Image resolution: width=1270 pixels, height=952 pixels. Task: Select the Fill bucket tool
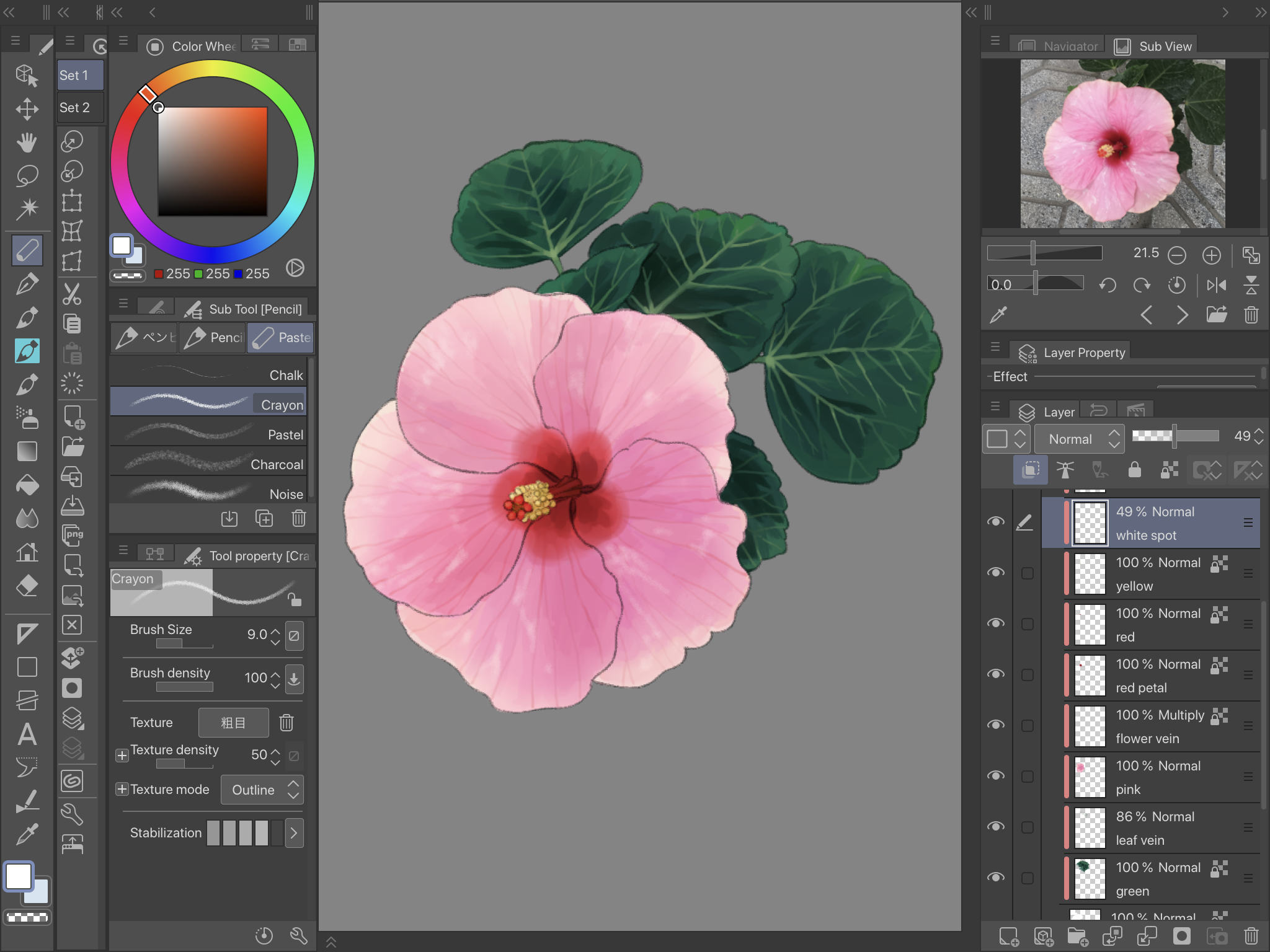click(x=27, y=485)
